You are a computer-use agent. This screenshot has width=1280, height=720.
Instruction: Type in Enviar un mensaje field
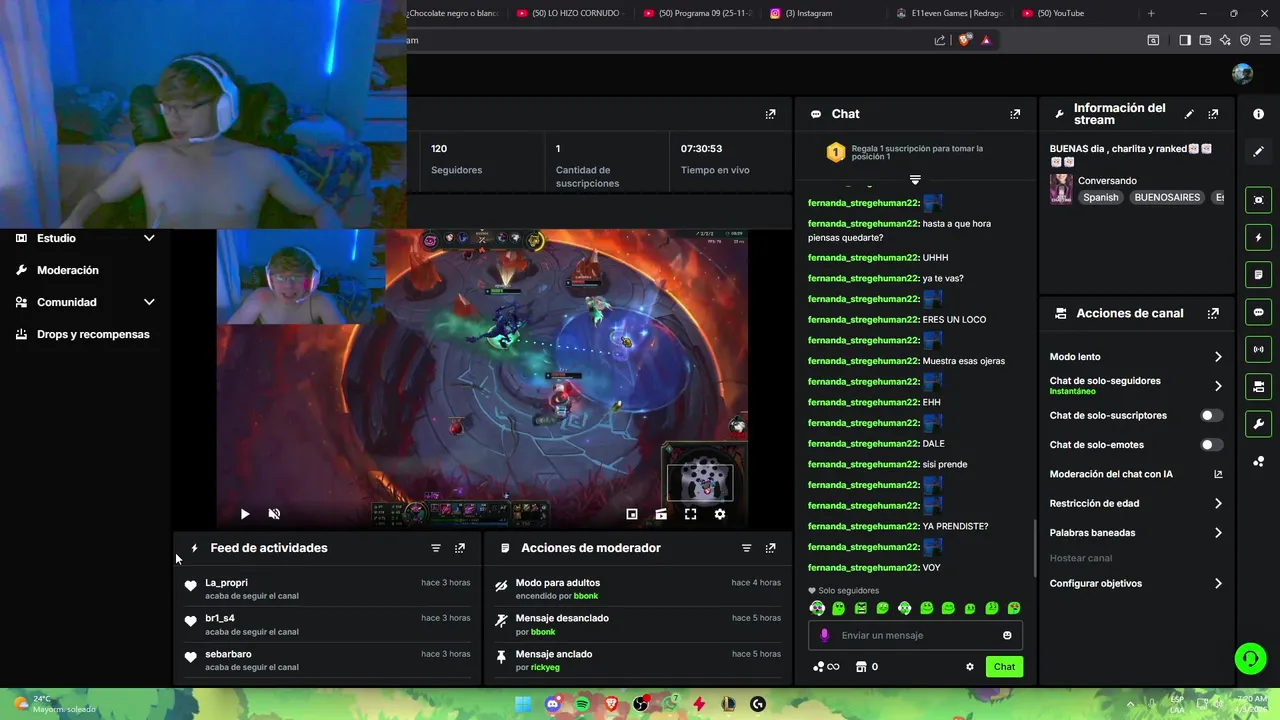coord(917,635)
